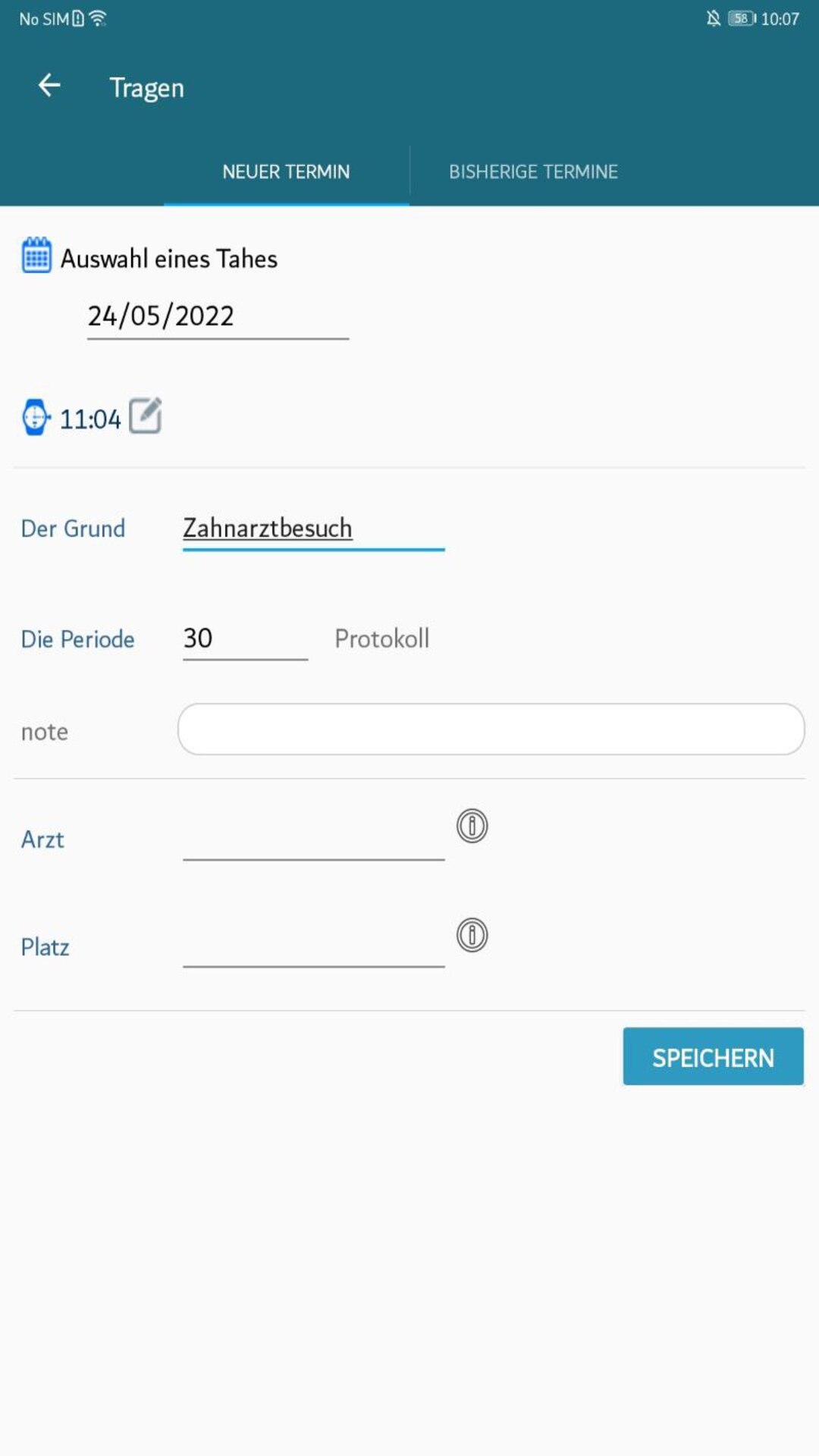Tap the Arzt input field

(x=313, y=839)
